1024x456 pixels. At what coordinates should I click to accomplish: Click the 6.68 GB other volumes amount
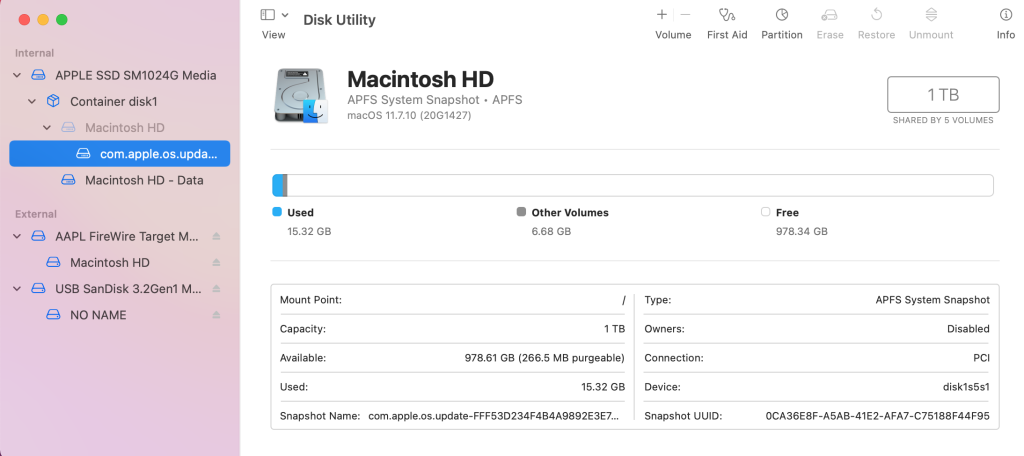(551, 231)
